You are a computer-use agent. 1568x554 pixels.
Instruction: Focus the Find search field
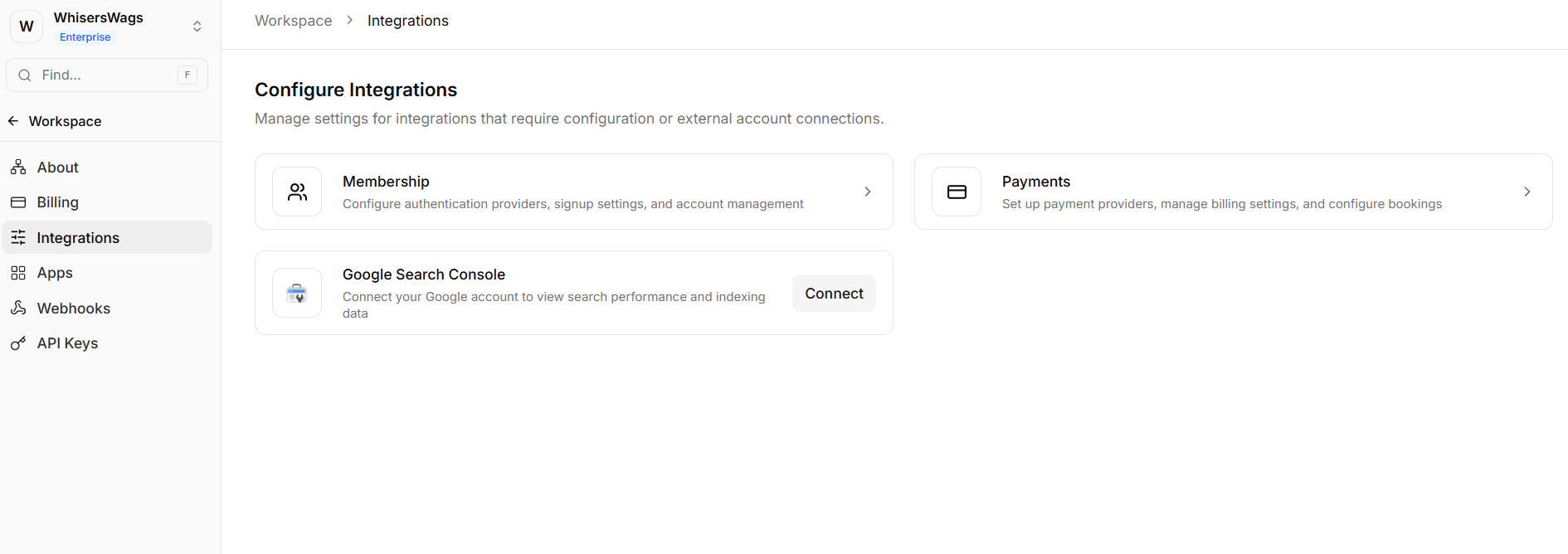click(x=106, y=75)
